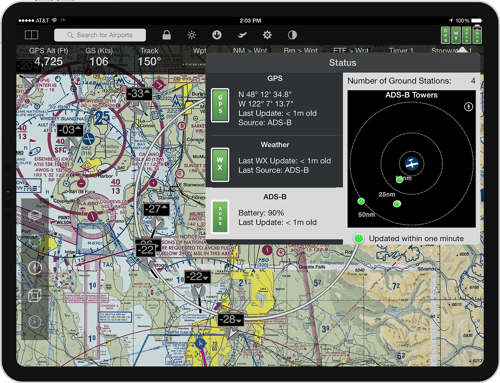
Task: Tap the green WX indicator in Status panel
Action: point(220,164)
